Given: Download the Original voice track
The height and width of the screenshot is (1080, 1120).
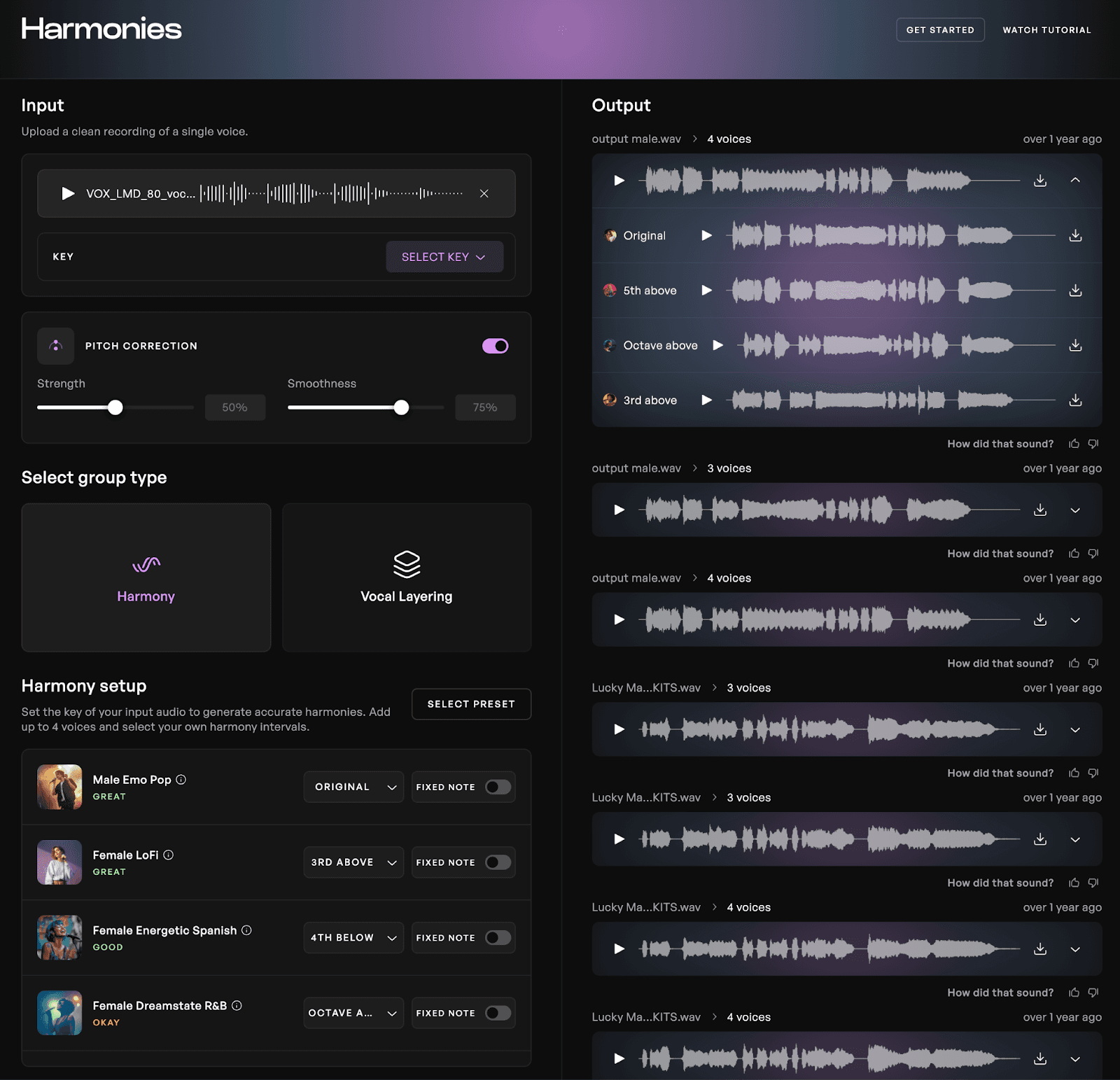Looking at the screenshot, I should click(x=1075, y=235).
